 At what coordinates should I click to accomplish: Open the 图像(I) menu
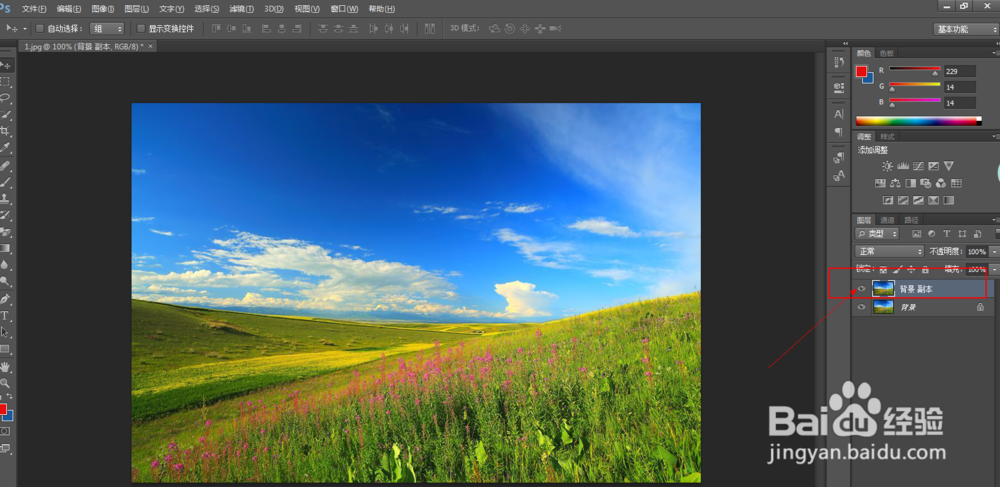coord(103,9)
